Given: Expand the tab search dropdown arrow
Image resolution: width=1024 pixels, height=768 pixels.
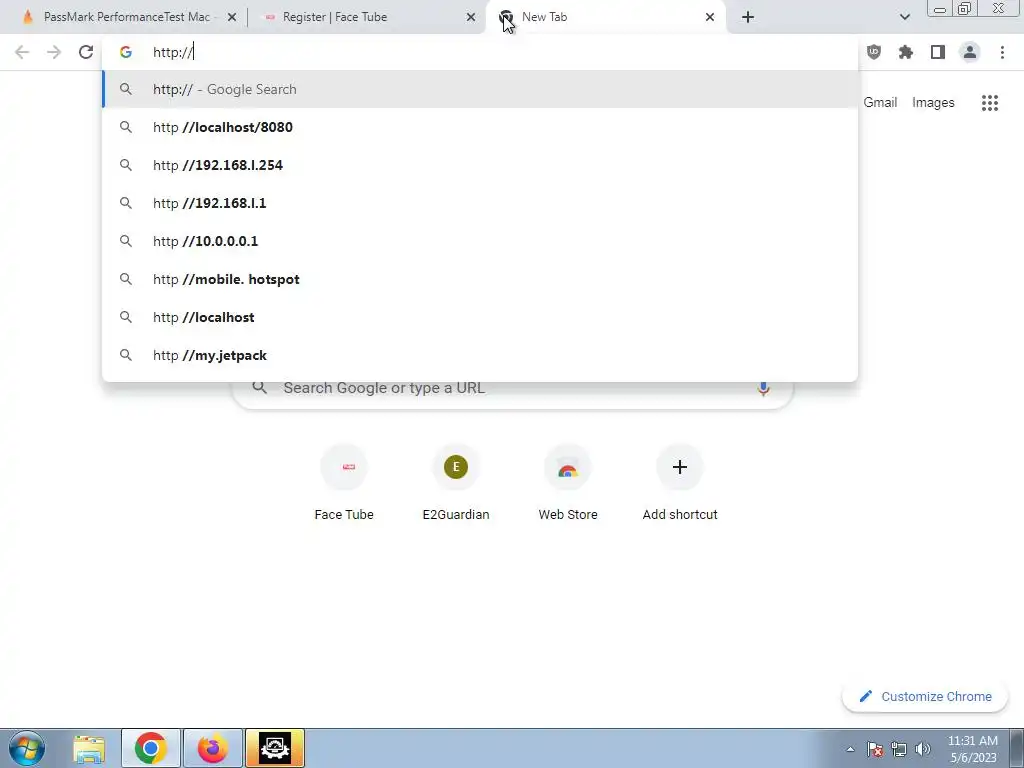Looking at the screenshot, I should (x=904, y=17).
